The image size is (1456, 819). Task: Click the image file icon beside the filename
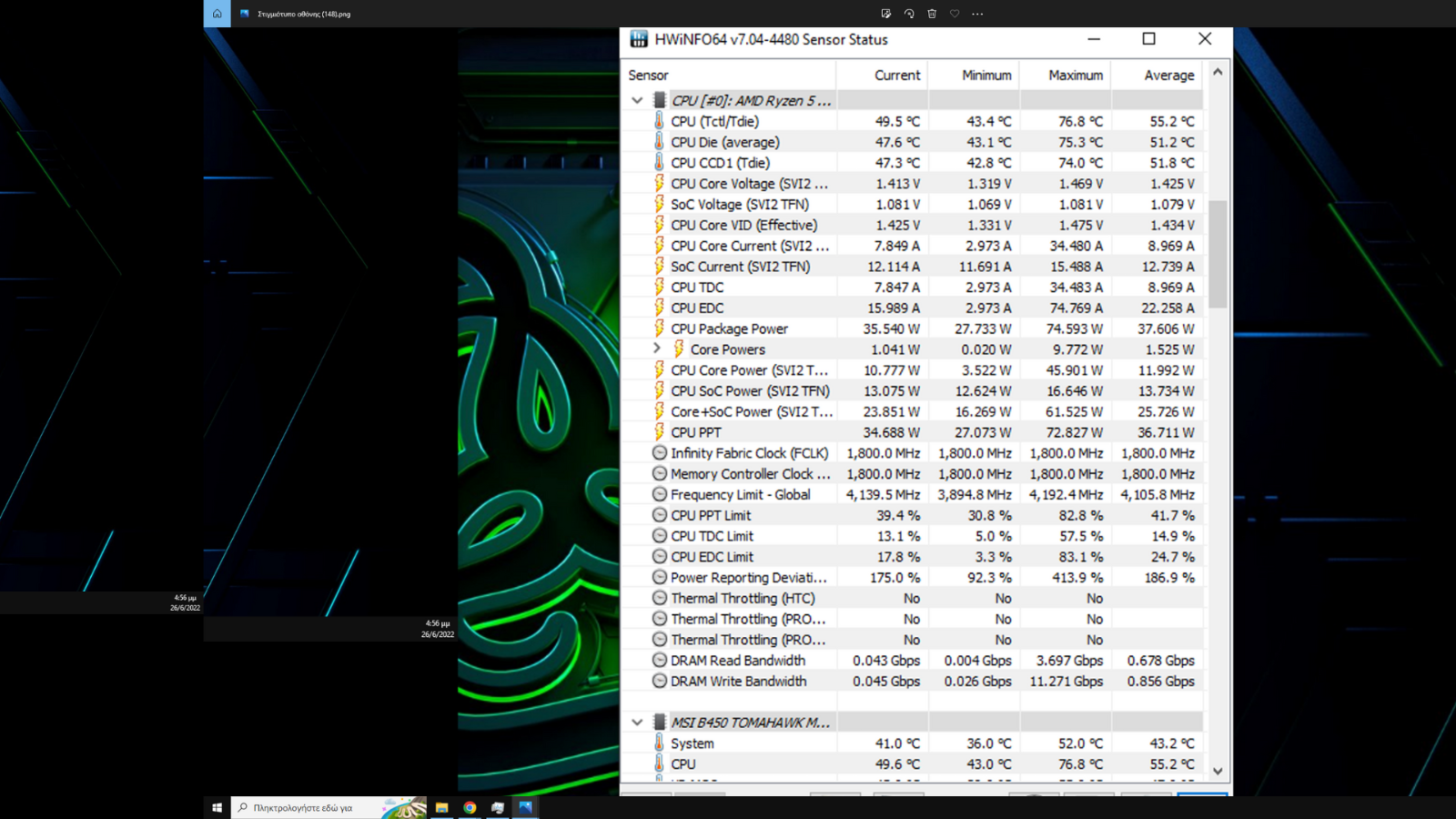244,14
